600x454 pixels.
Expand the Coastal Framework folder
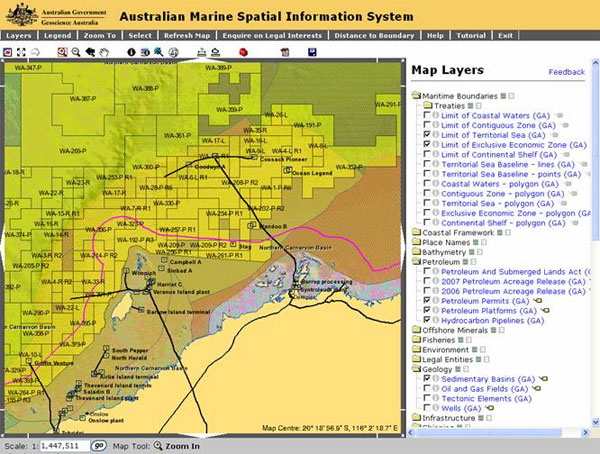pos(416,232)
